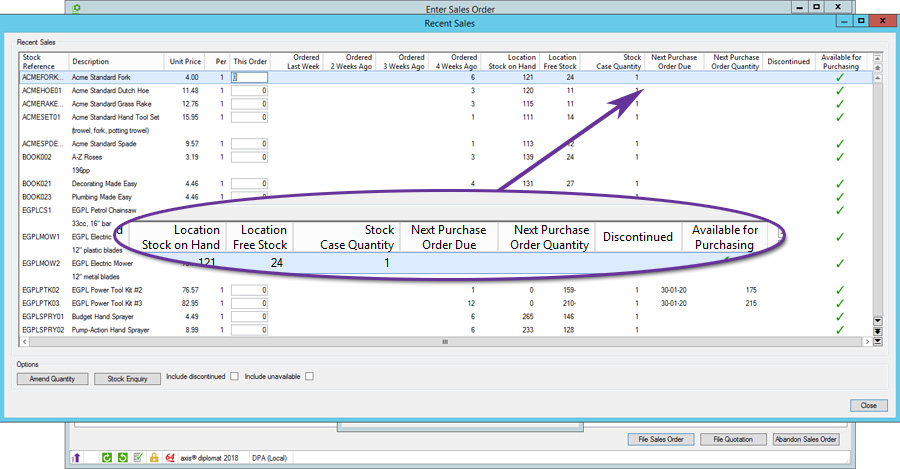Click the vertical scrollbar single down arrow

[878, 321]
